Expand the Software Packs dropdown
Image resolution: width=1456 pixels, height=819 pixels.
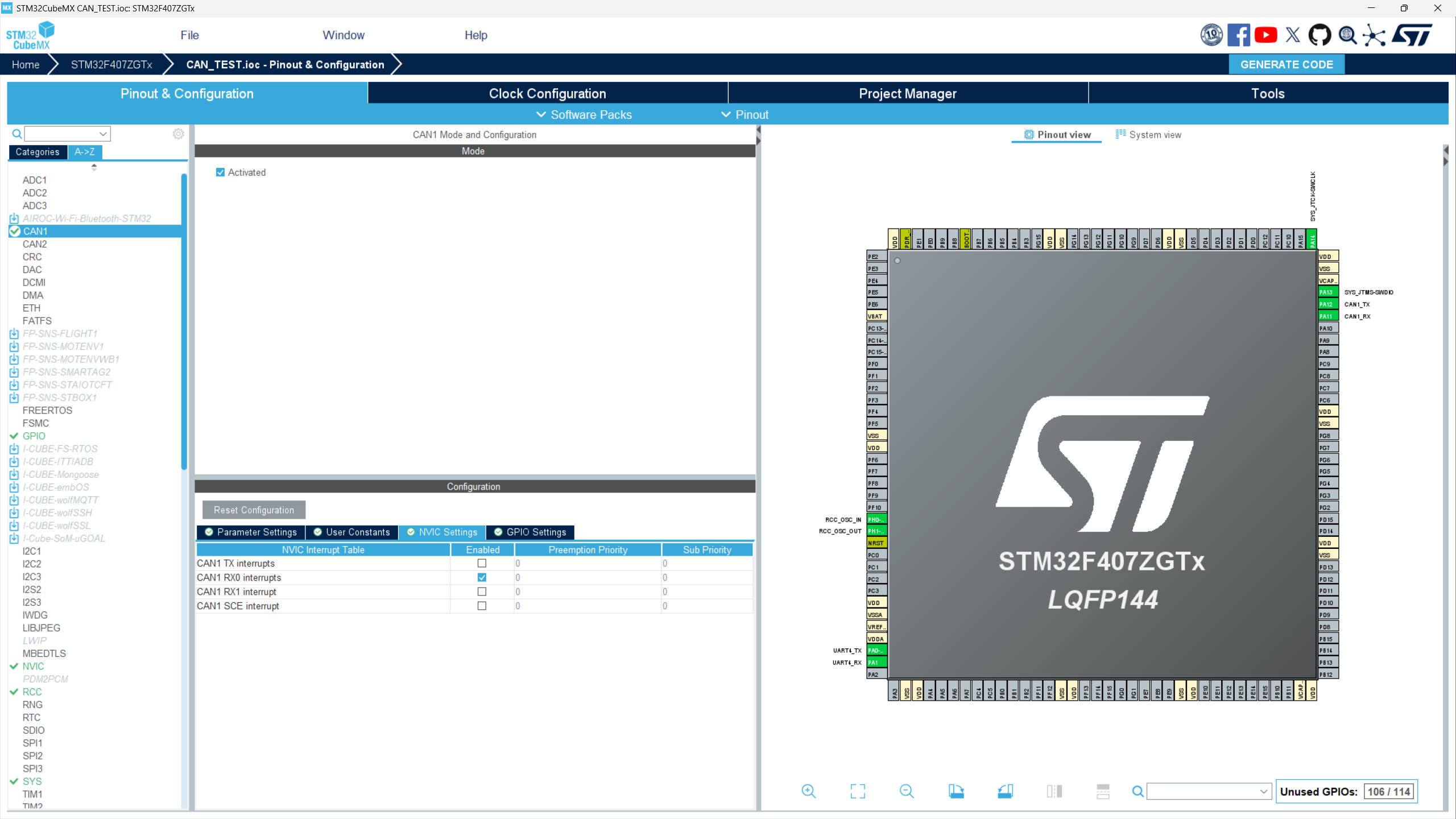click(584, 115)
